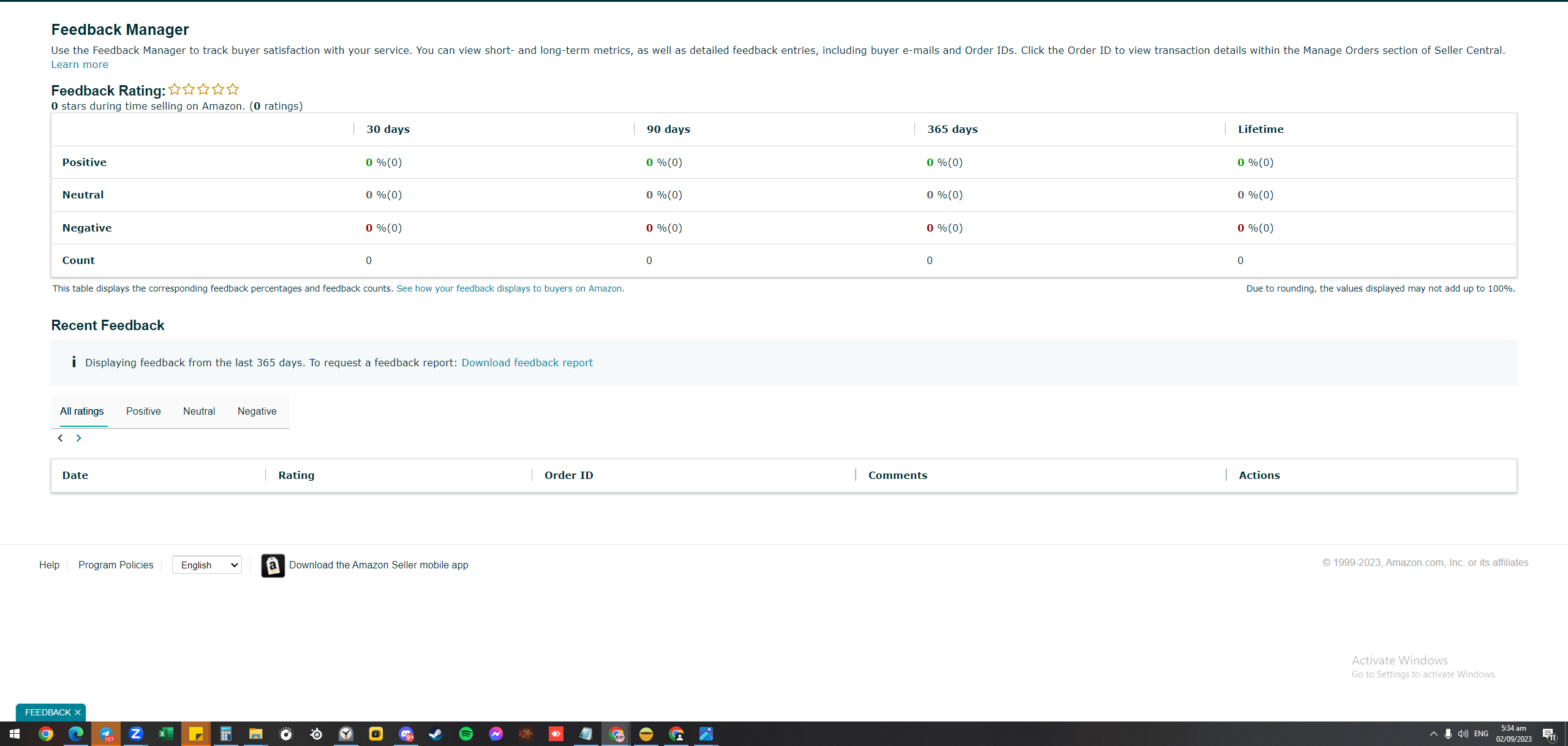Open Steam from the taskbar
Viewport: 1568px width, 746px height.
point(436,734)
